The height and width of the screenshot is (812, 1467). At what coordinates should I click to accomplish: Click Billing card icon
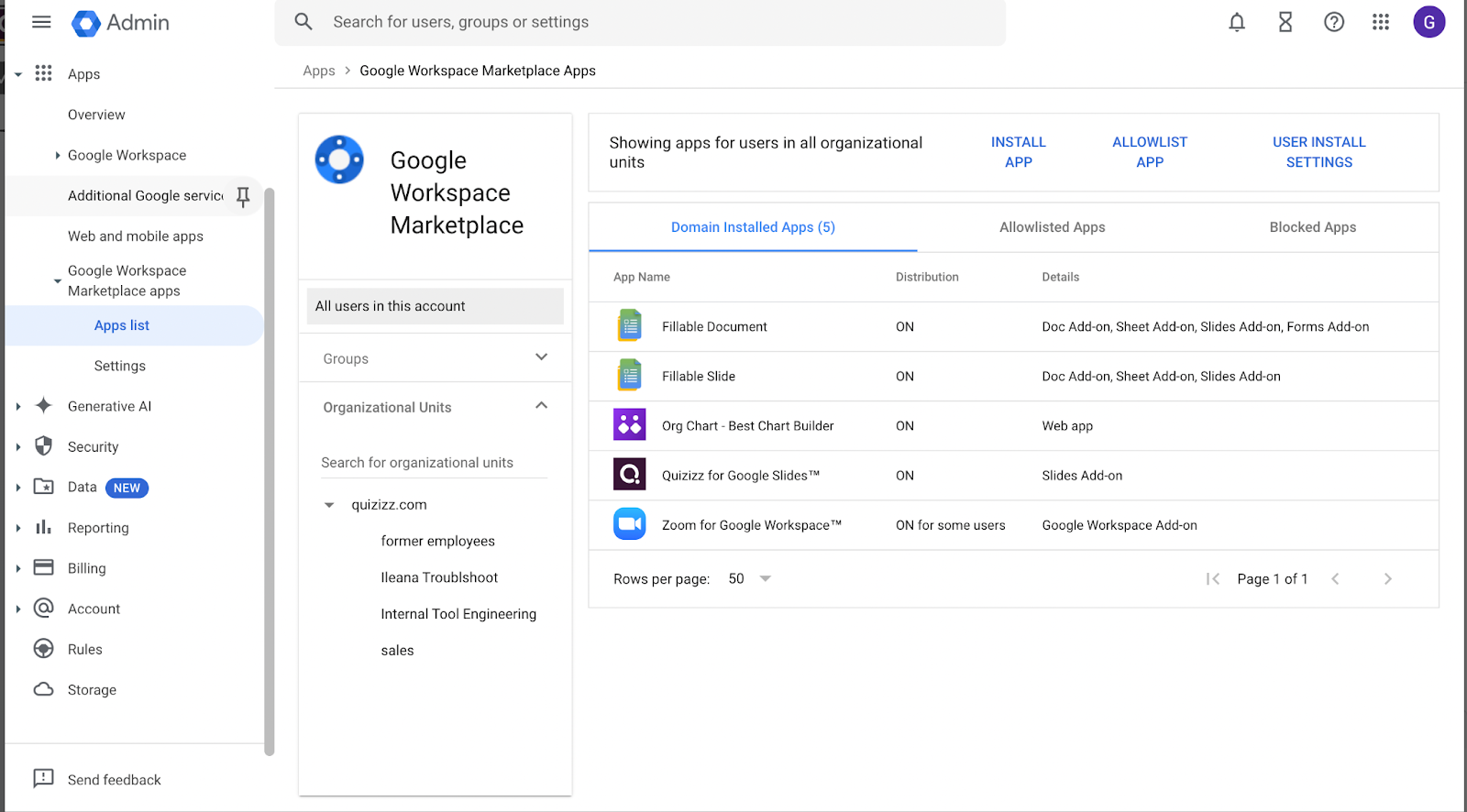(x=43, y=567)
